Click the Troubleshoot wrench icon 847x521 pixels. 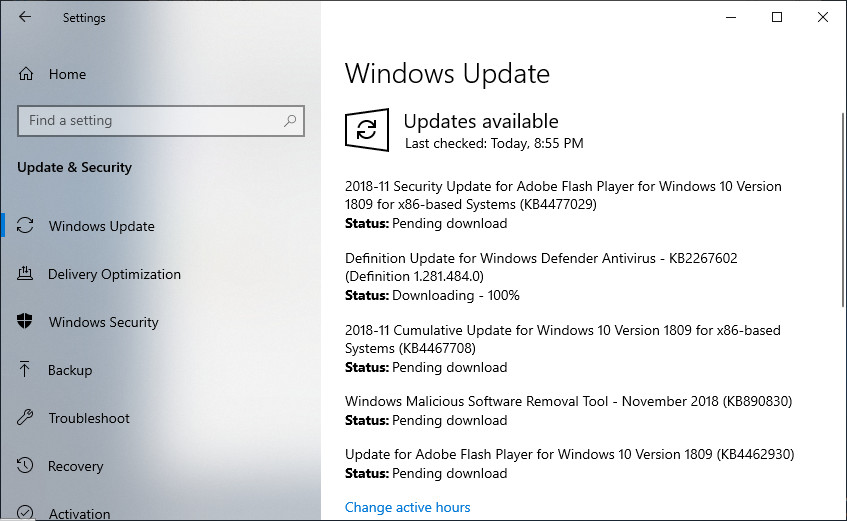tap(26, 418)
